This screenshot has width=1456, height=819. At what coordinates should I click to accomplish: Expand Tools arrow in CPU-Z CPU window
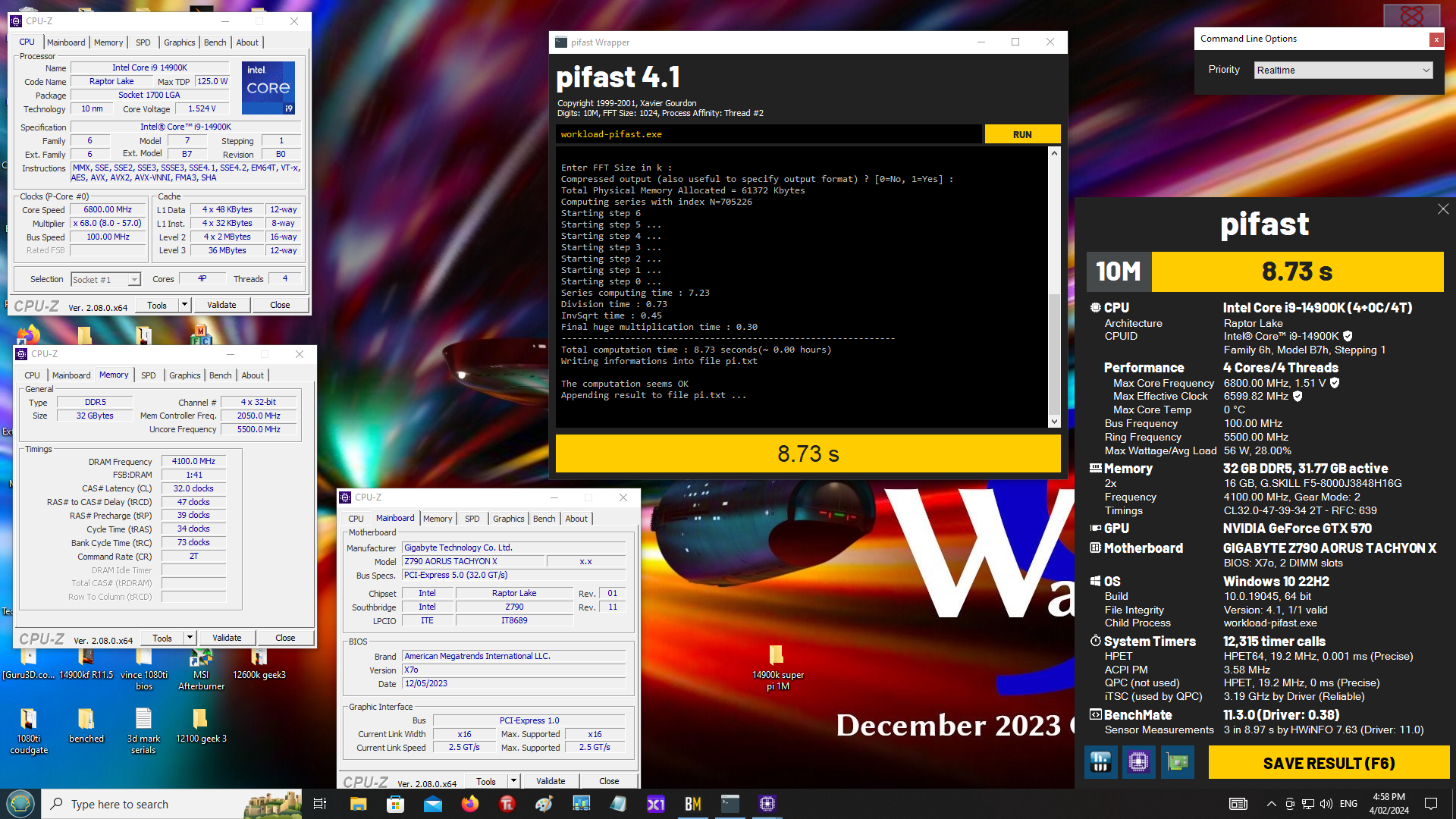click(x=184, y=305)
